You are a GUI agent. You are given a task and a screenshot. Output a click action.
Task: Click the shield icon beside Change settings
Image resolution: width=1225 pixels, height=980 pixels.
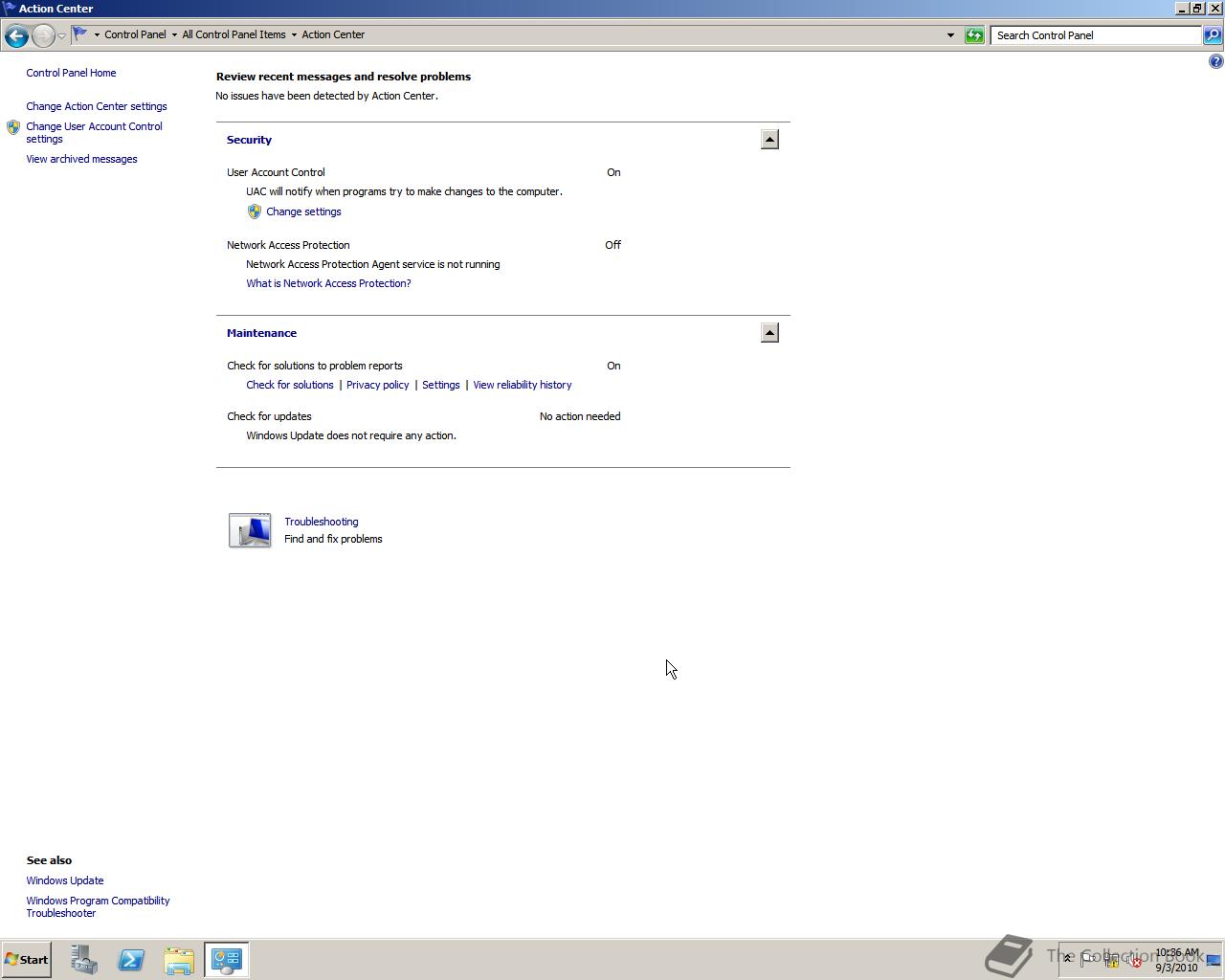(x=254, y=212)
